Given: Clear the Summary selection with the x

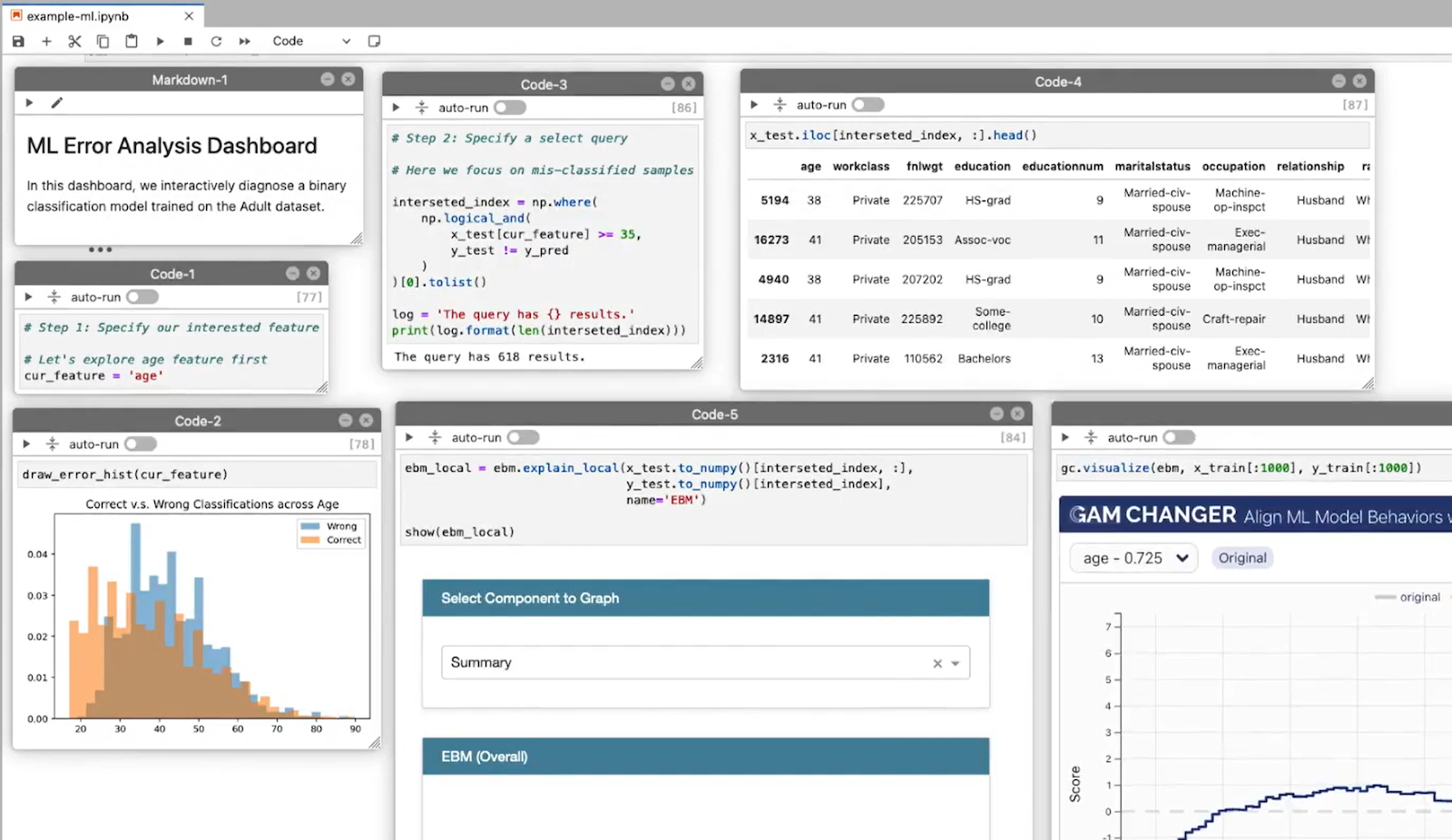Looking at the screenshot, I should 937,663.
